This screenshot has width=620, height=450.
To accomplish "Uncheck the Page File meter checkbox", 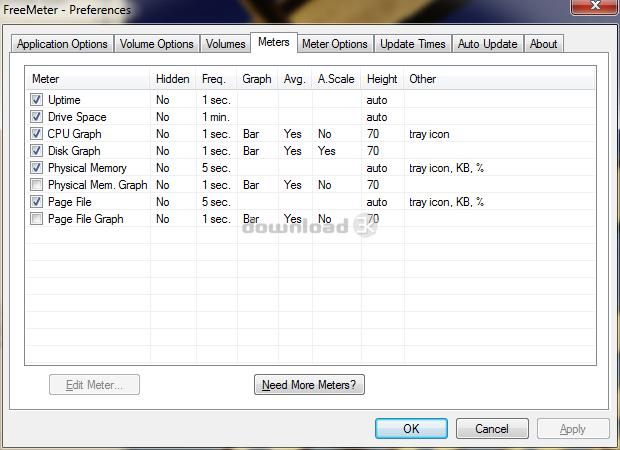I will (x=37, y=202).
